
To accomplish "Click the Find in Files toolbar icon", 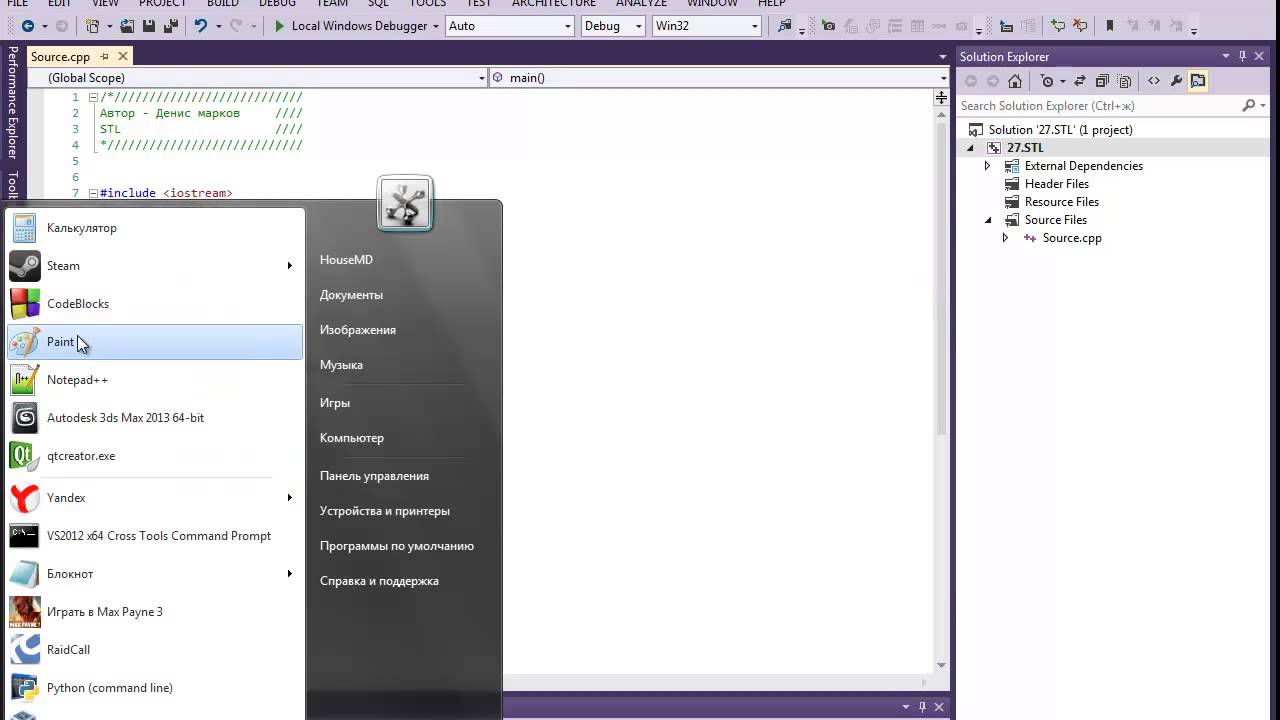I will (x=785, y=26).
